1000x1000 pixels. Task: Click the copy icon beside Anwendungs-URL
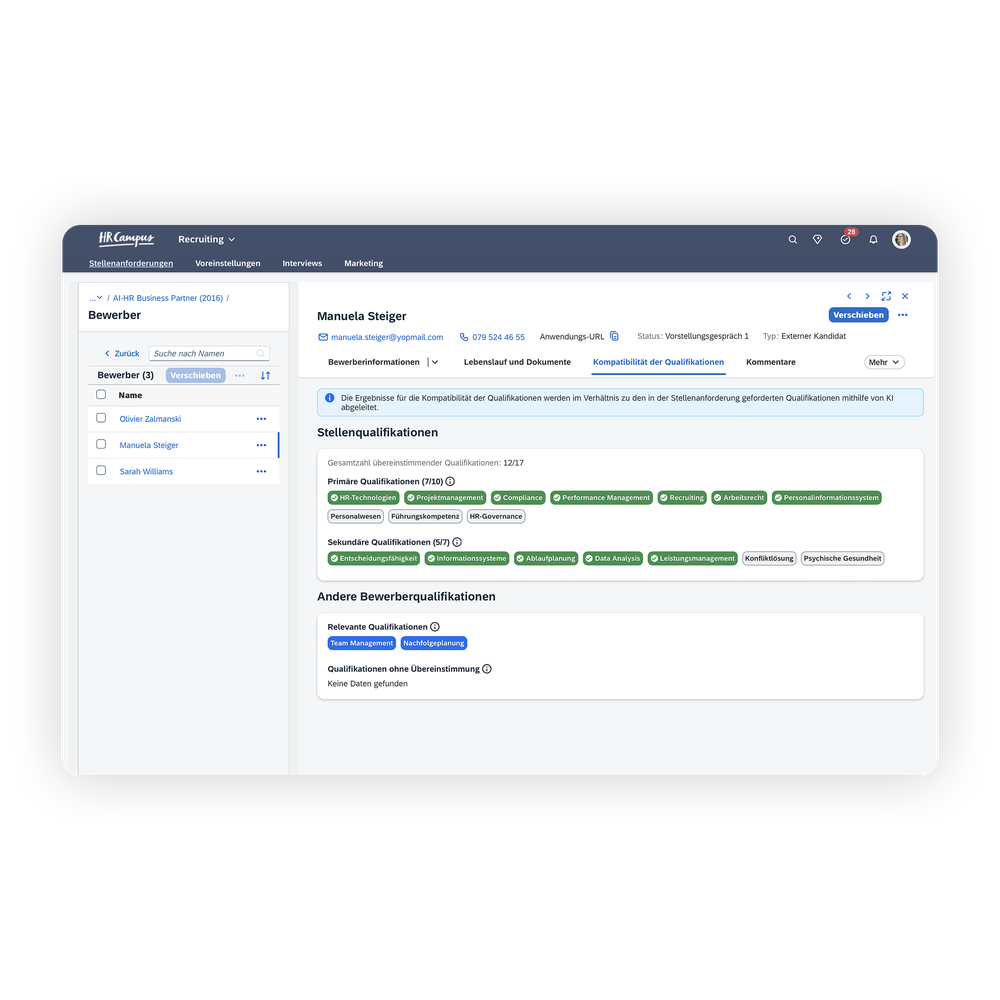pyautogui.click(x=614, y=337)
